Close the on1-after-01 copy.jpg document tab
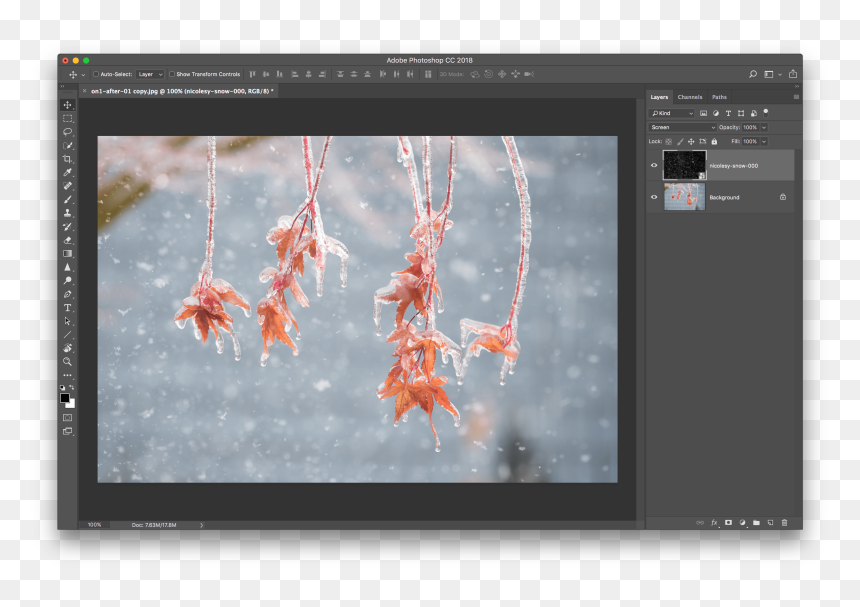 84,91
